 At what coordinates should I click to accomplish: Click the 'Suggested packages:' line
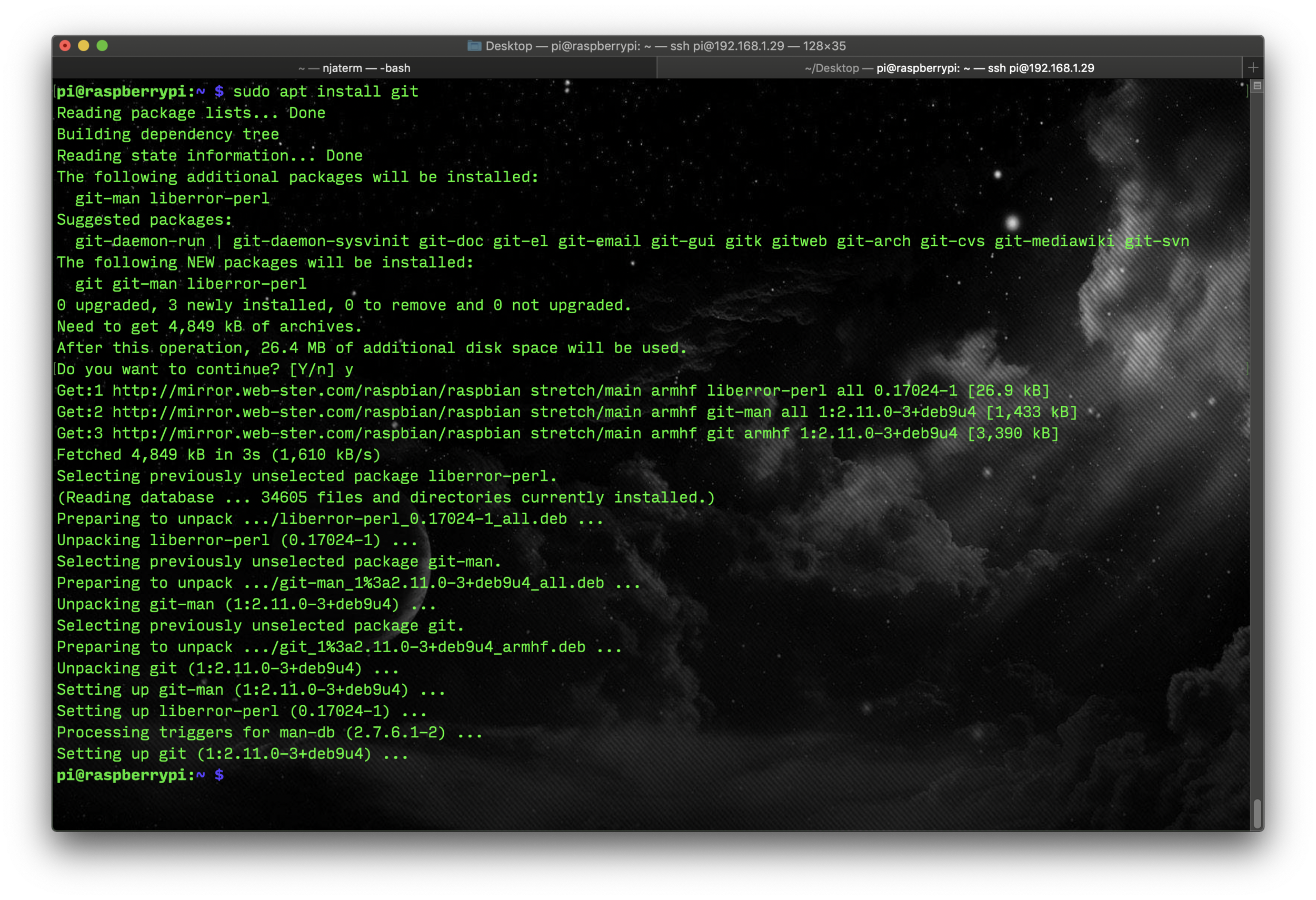144,220
